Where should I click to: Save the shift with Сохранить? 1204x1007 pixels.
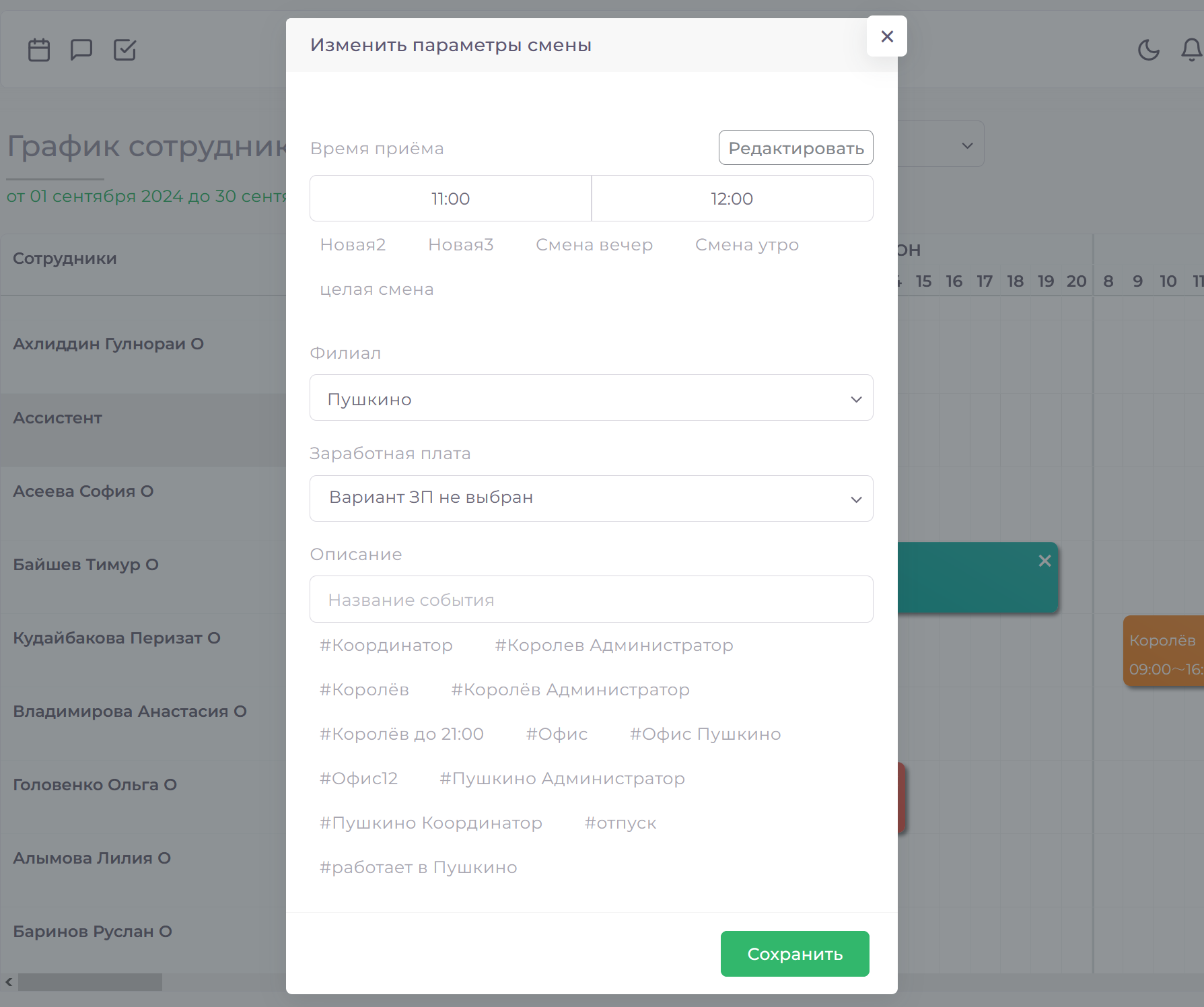(795, 954)
